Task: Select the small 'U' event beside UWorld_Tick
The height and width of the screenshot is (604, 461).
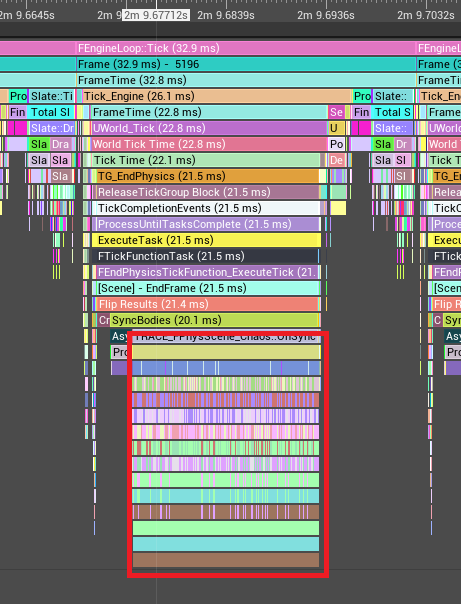Action: [x=337, y=128]
